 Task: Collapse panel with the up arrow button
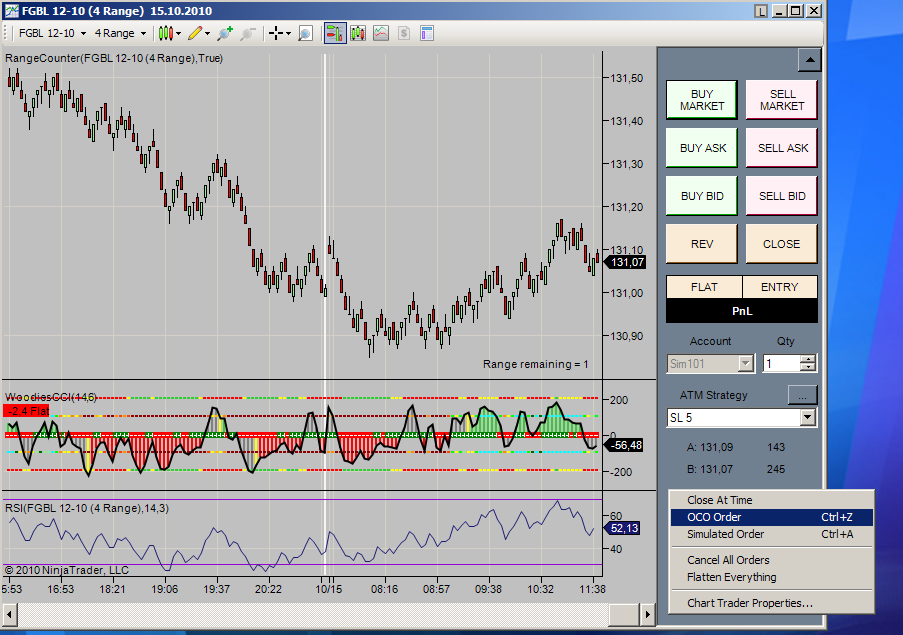tap(809, 60)
